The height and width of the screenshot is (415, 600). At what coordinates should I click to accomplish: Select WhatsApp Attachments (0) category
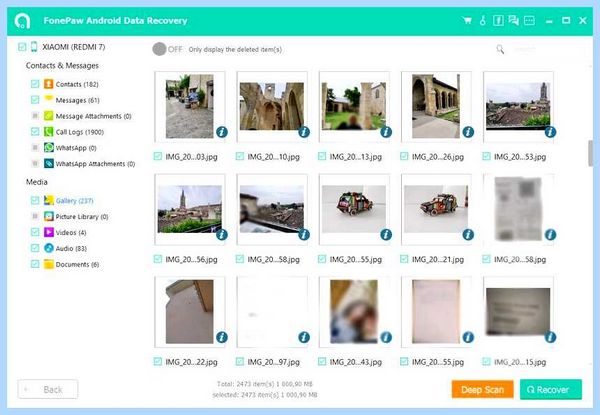(95, 164)
